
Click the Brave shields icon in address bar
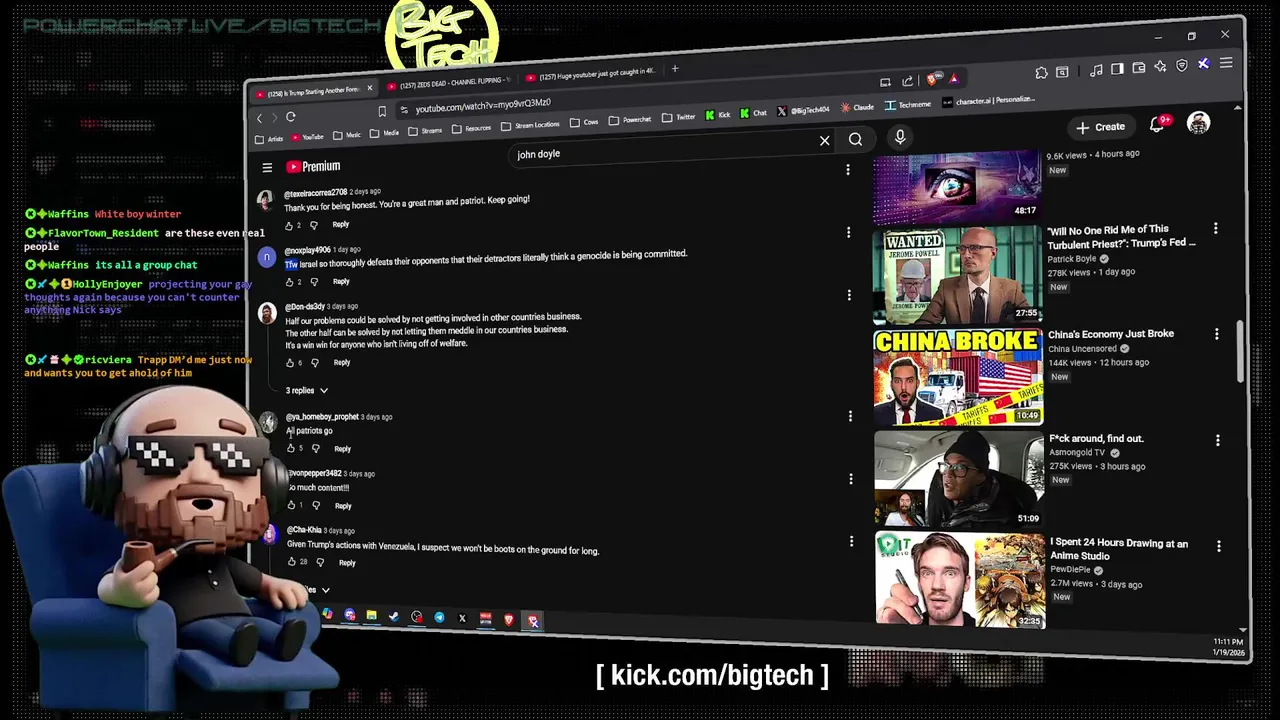[934, 79]
